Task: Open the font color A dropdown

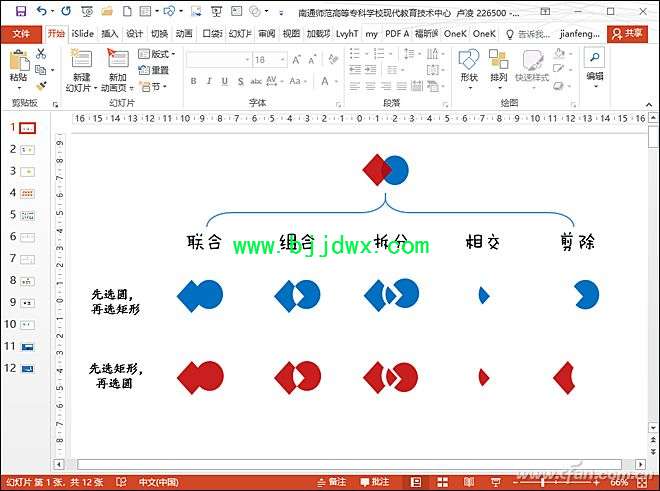Action: tap(329, 81)
